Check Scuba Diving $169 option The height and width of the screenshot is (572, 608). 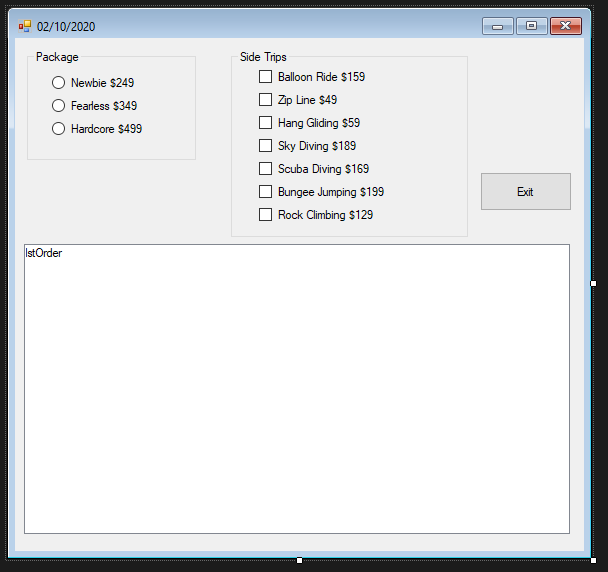[314, 169]
